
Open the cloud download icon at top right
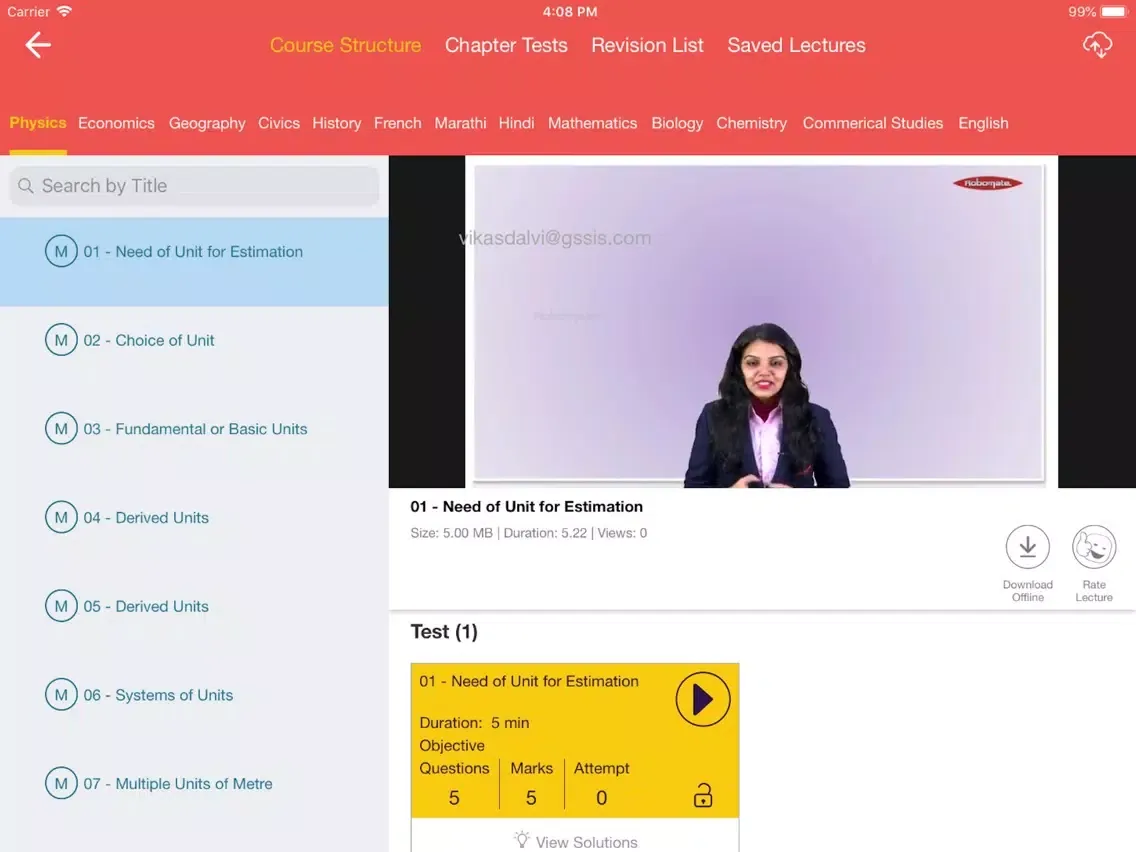1097,45
